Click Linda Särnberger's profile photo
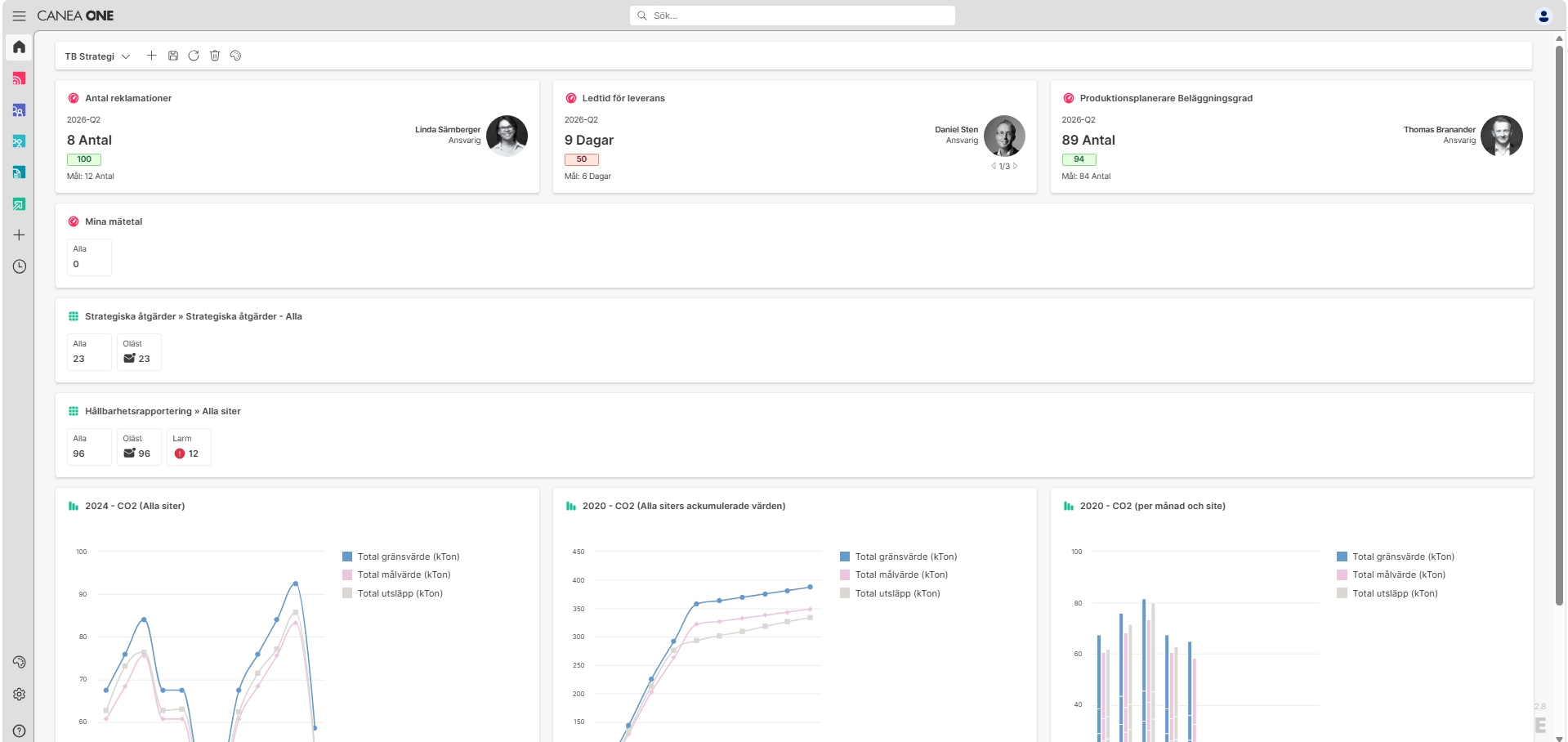Viewport: 1568px width, 742px height. pyautogui.click(x=507, y=136)
